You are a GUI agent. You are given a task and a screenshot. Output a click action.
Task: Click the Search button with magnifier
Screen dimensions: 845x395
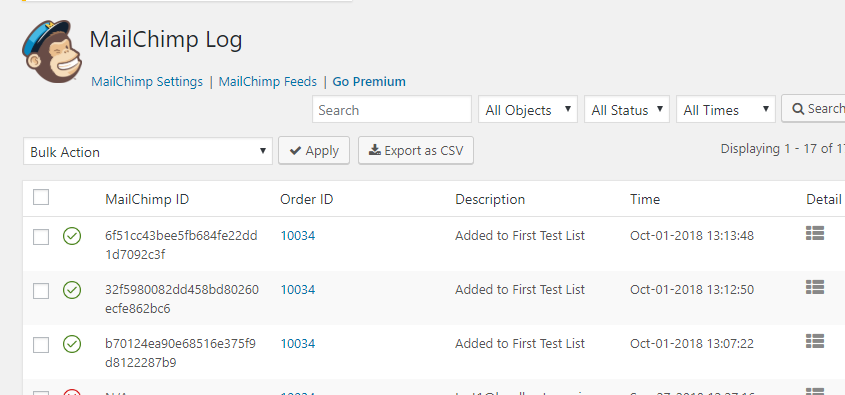click(814, 108)
